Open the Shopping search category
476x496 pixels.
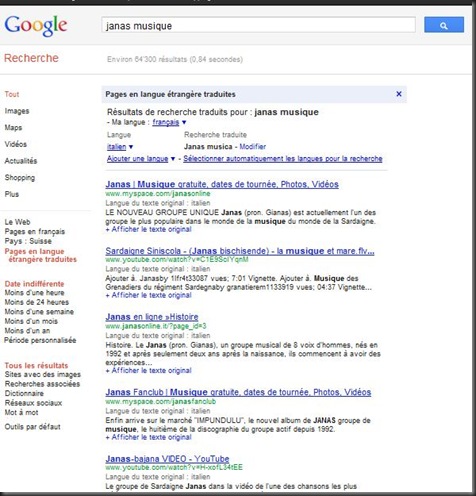point(20,178)
